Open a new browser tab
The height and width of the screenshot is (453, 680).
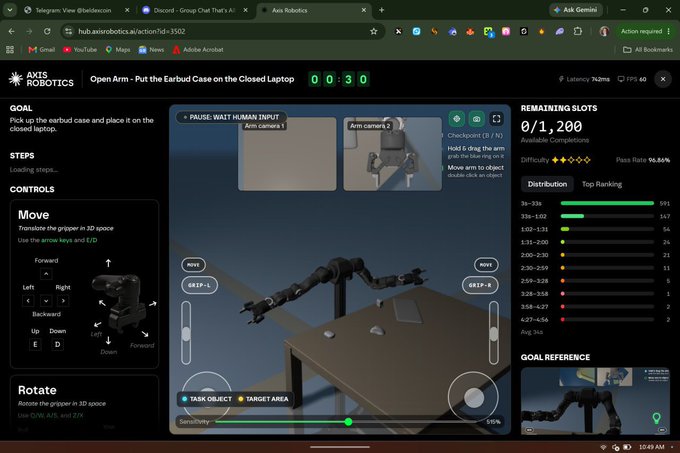[x=382, y=10]
